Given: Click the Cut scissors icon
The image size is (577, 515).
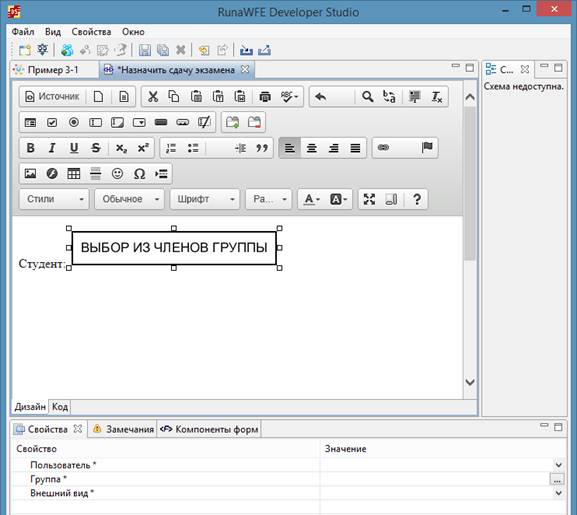Looking at the screenshot, I should click(x=153, y=97).
